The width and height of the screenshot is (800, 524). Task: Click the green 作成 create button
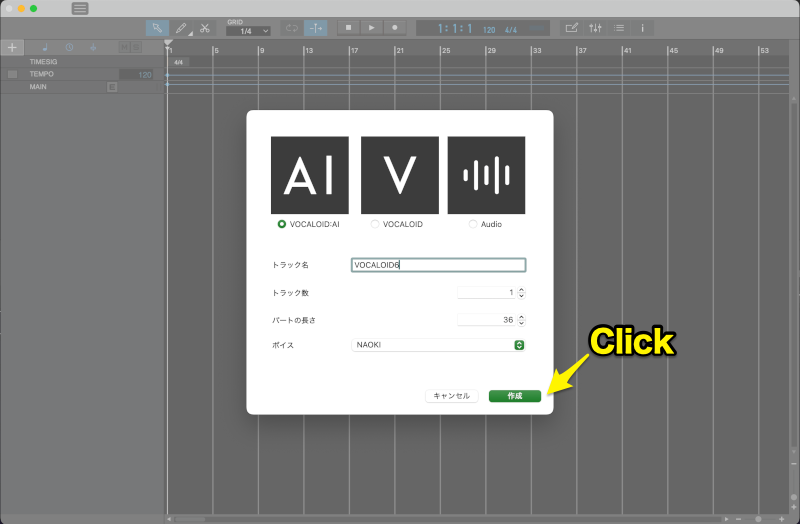(x=515, y=396)
